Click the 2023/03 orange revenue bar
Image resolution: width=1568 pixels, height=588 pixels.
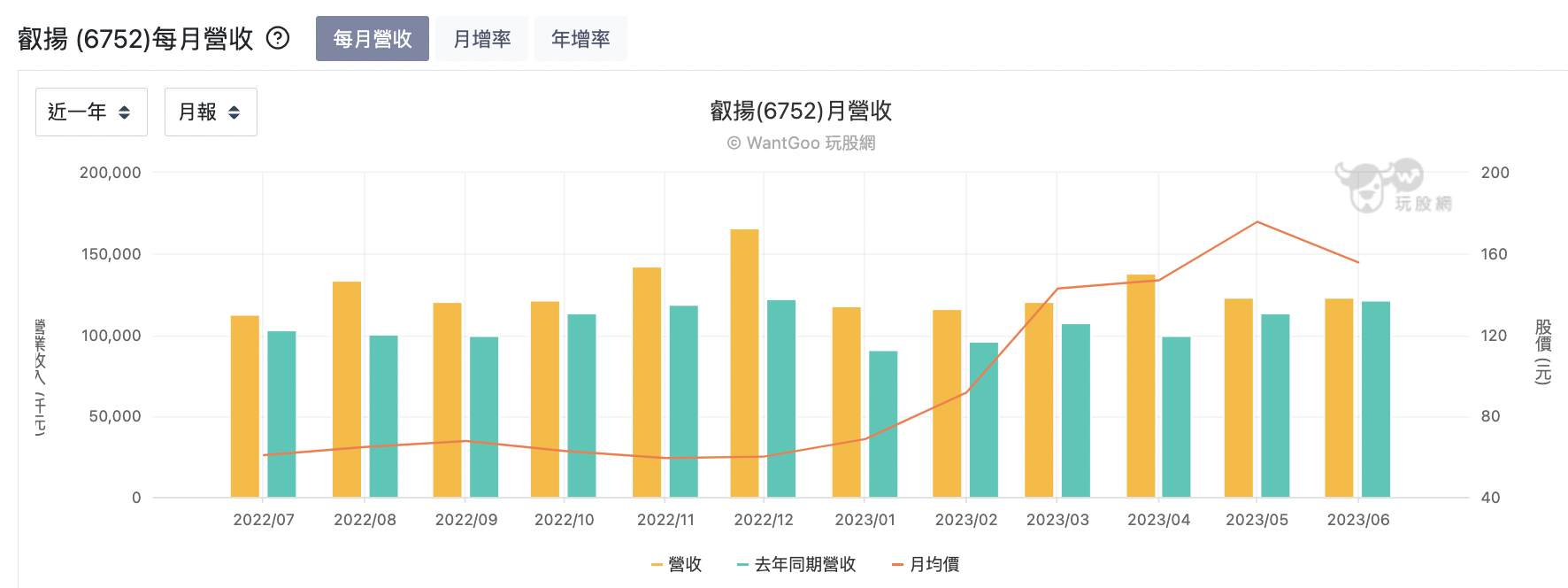coord(1039,400)
